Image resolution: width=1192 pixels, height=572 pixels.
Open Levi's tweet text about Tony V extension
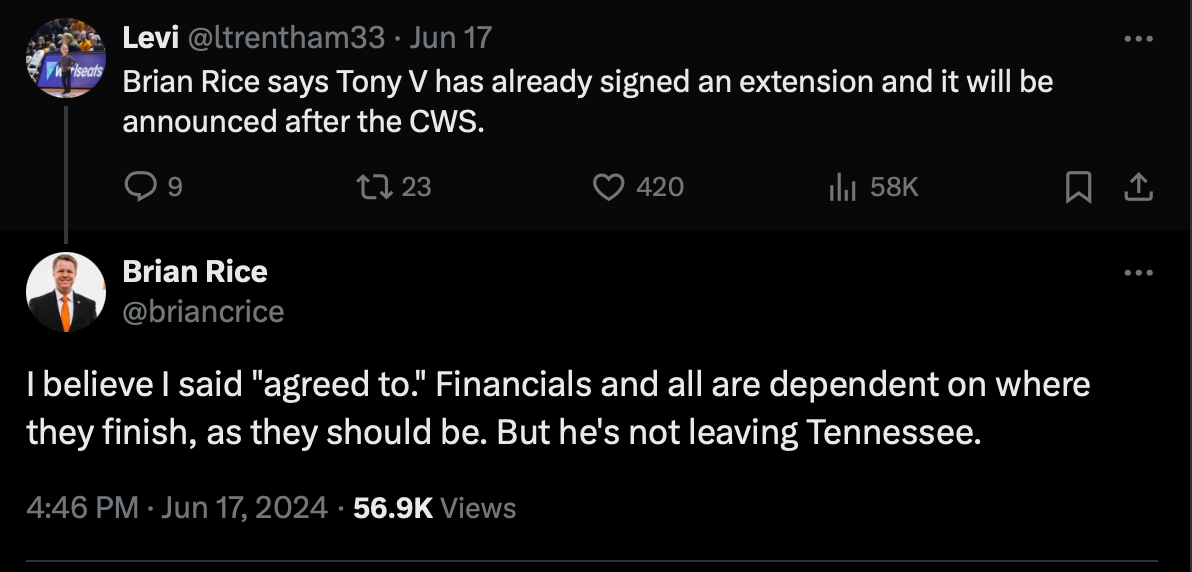(587, 100)
